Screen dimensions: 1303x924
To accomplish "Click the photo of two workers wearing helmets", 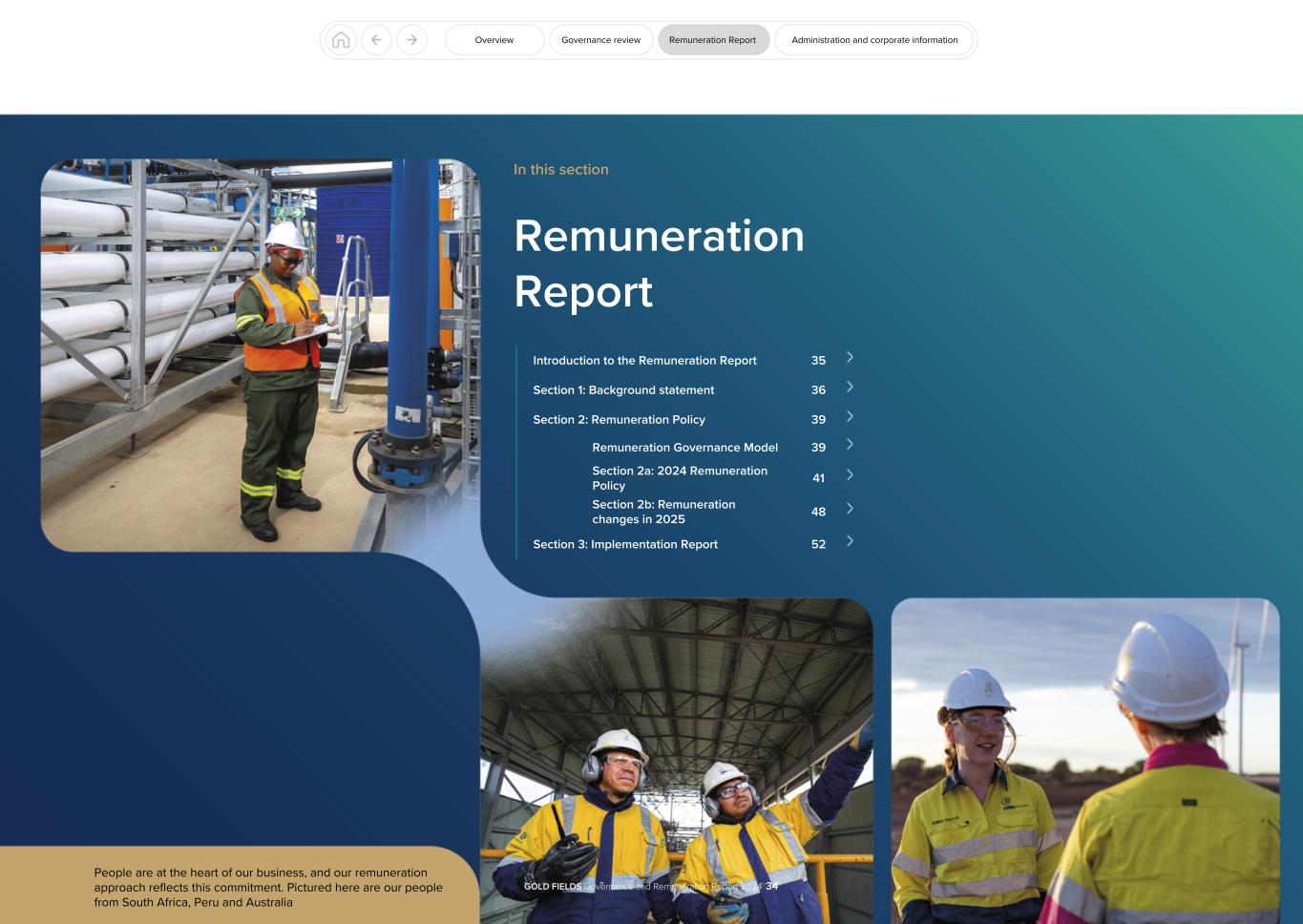I will tap(678, 764).
